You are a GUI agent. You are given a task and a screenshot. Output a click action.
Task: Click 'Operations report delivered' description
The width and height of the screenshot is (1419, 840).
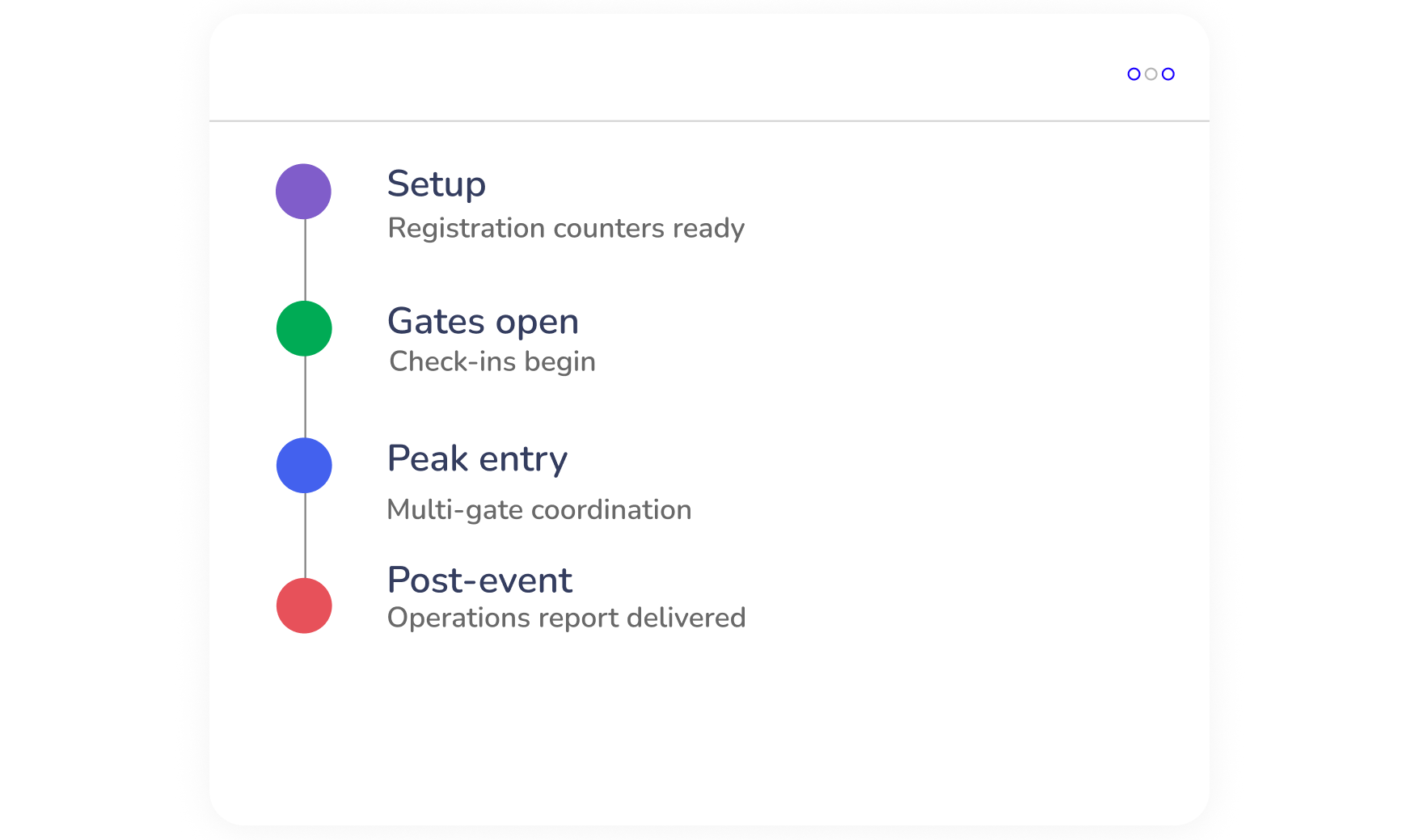tap(566, 618)
